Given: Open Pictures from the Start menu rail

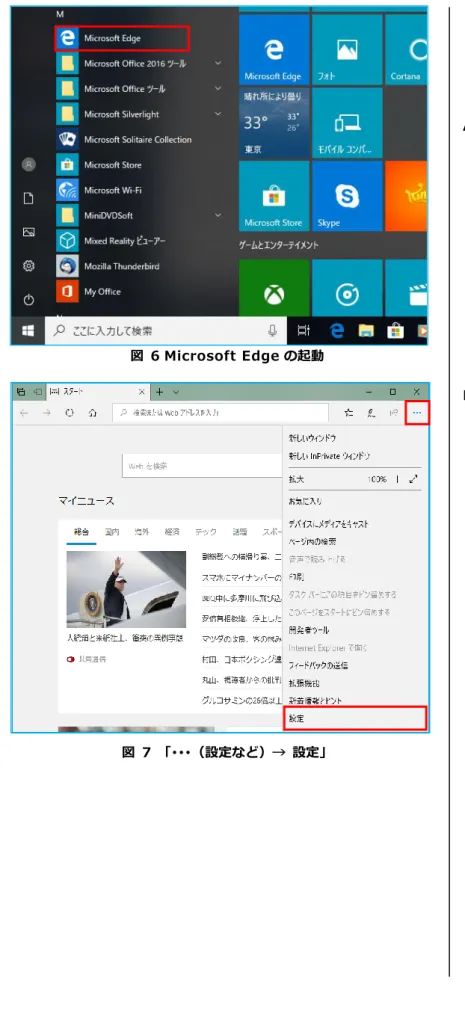Looking at the screenshot, I should (x=29, y=232).
